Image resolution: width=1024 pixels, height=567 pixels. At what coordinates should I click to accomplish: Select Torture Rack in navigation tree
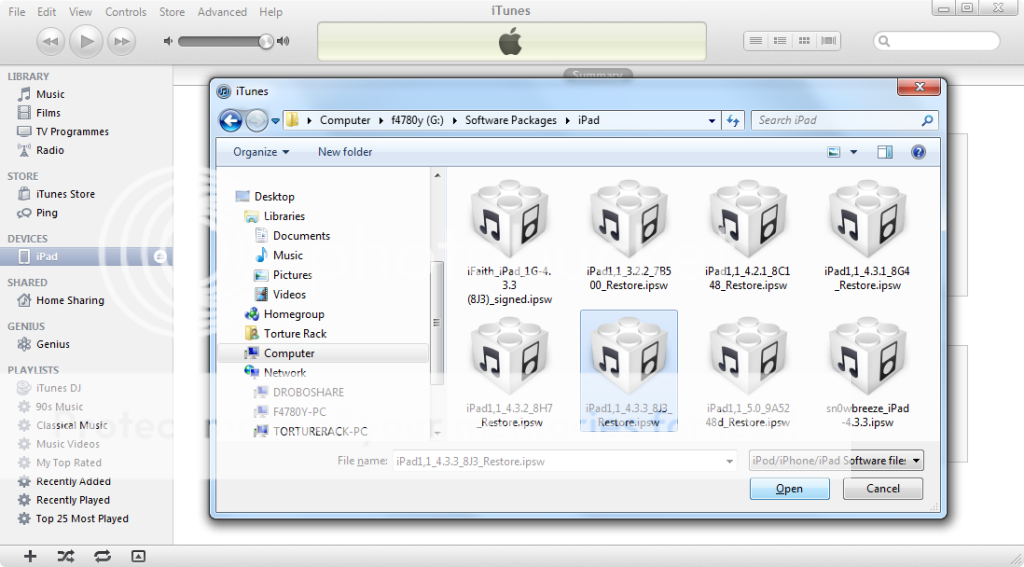[295, 334]
